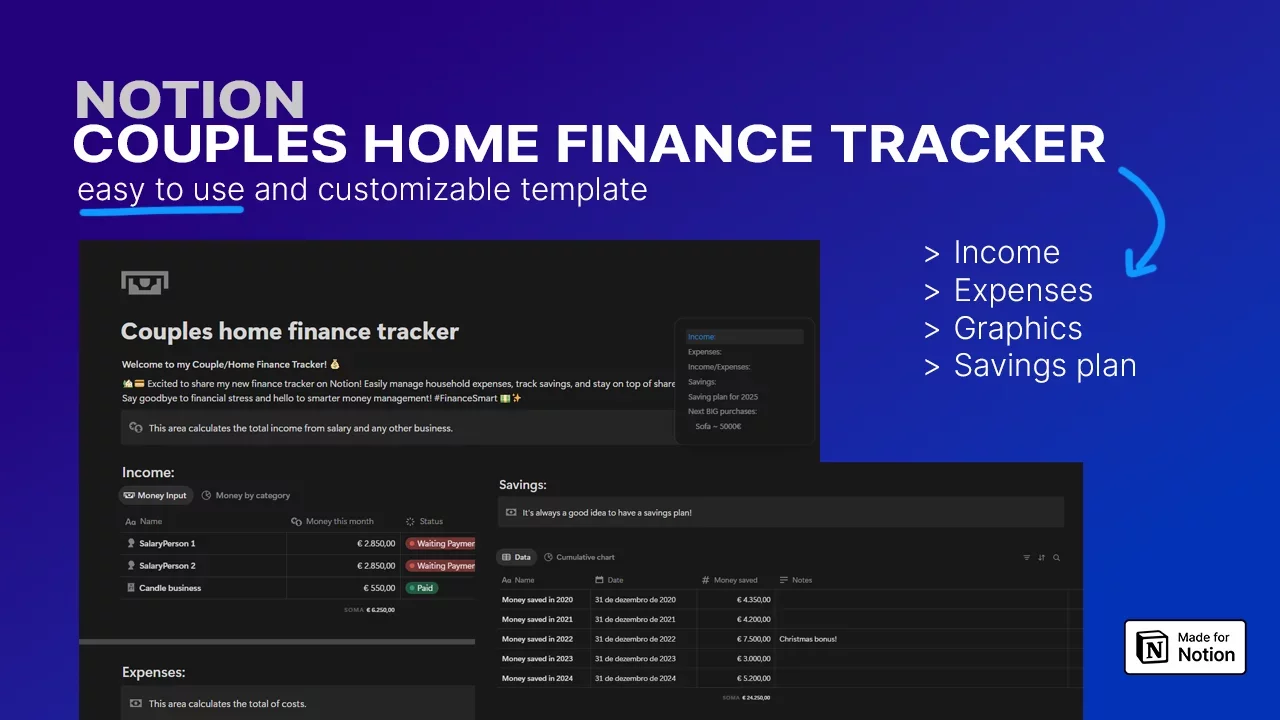Open the filter icon in the Savings table
1280x720 pixels.
click(x=1026, y=558)
